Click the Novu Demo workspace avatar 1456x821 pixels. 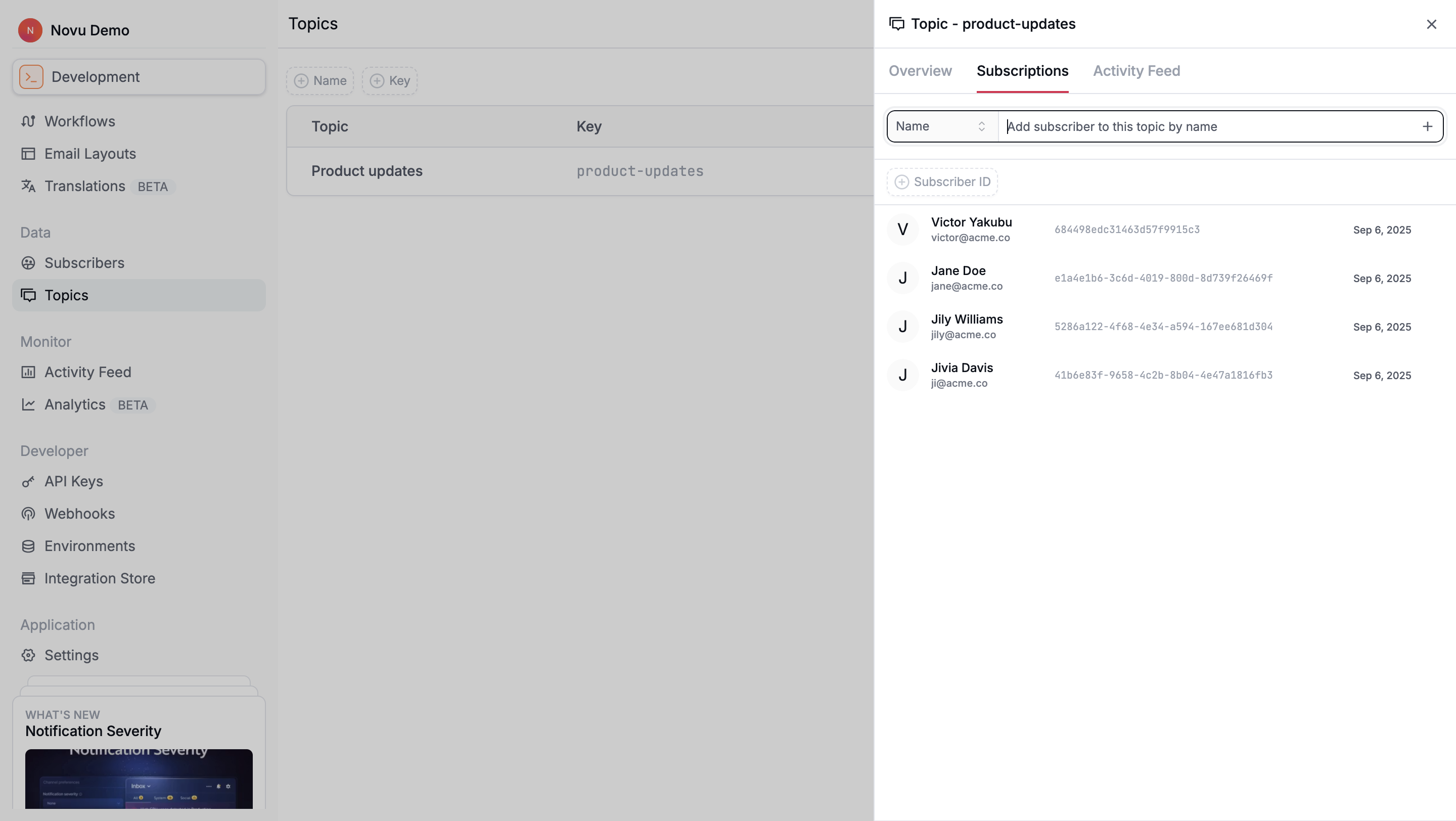[30, 30]
